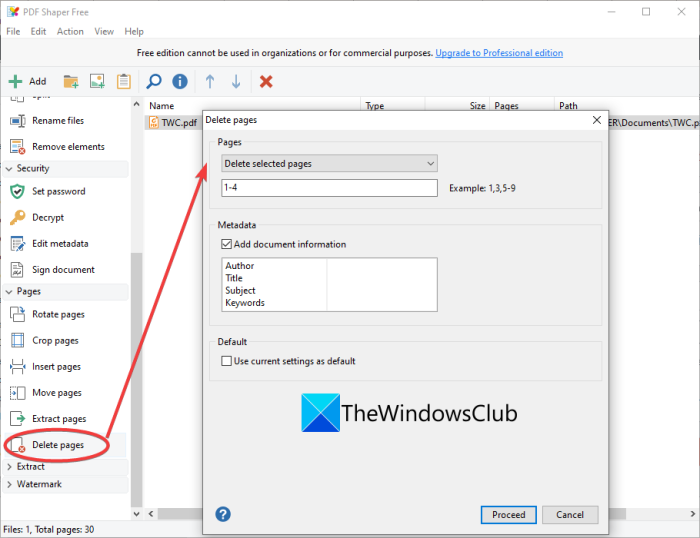The image size is (700, 538).
Task: Click the Type column header
Action: 392,105
